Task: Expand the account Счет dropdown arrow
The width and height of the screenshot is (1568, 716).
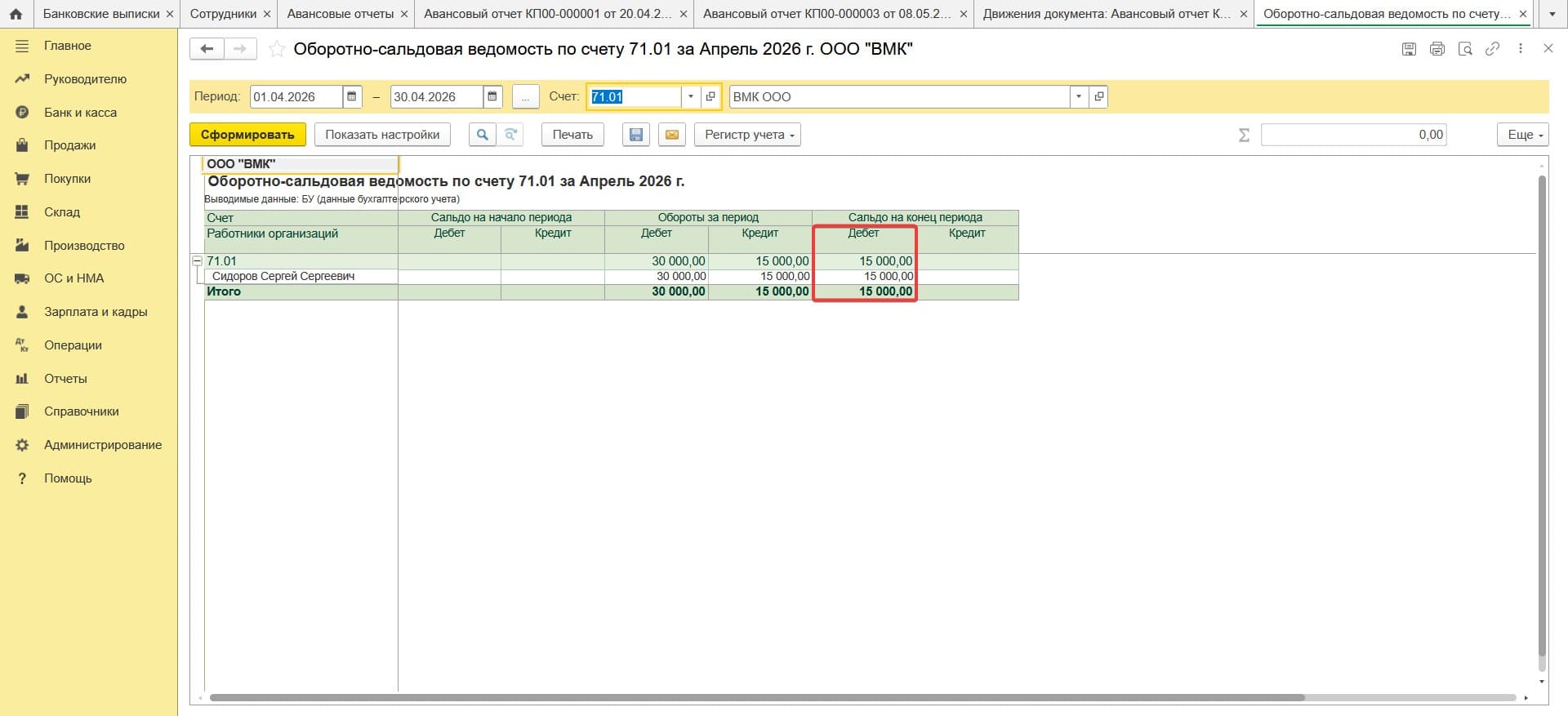Action: point(691,96)
